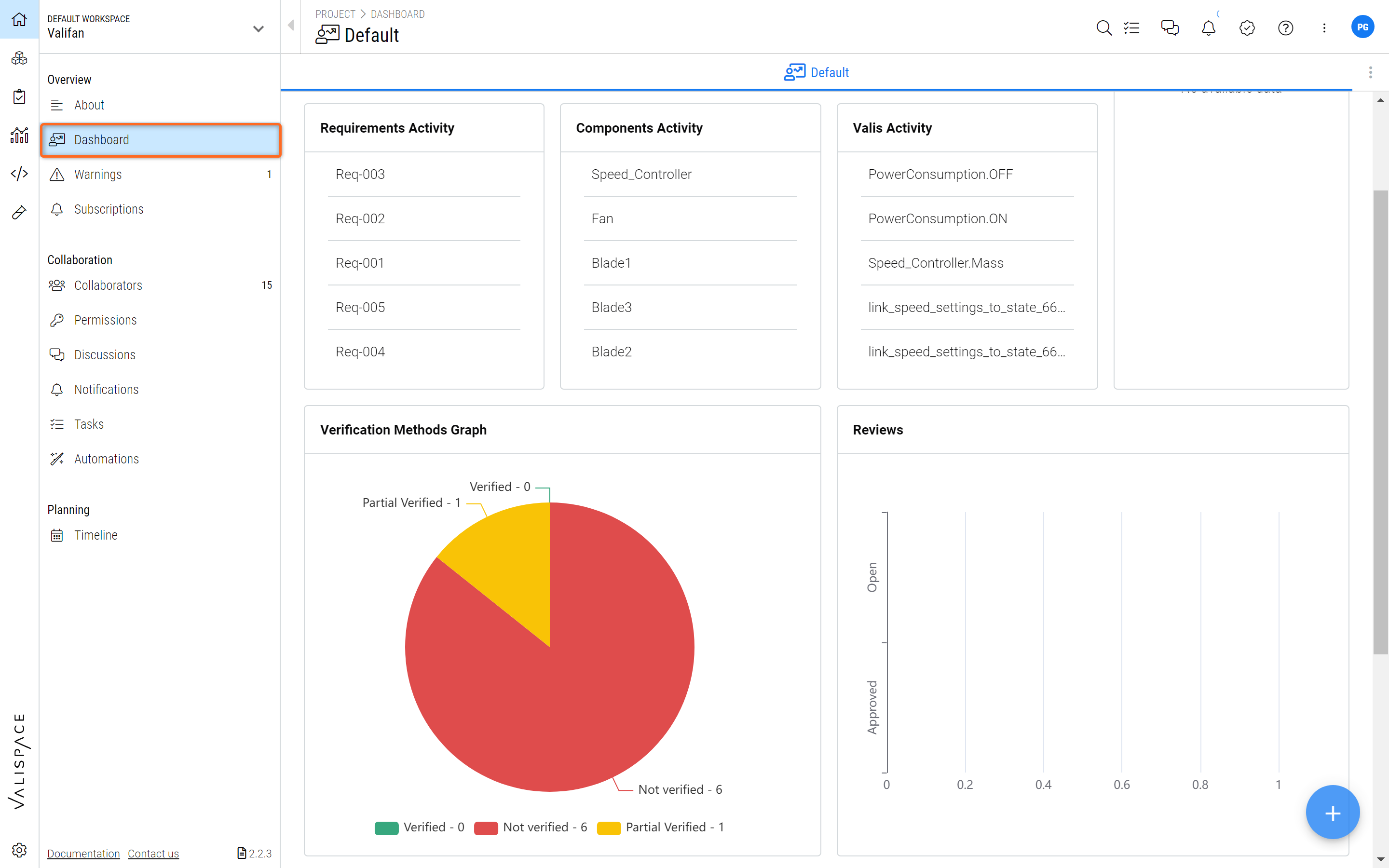Click DASHBOARD breadcrumb
The width and height of the screenshot is (1389, 868).
coord(397,14)
